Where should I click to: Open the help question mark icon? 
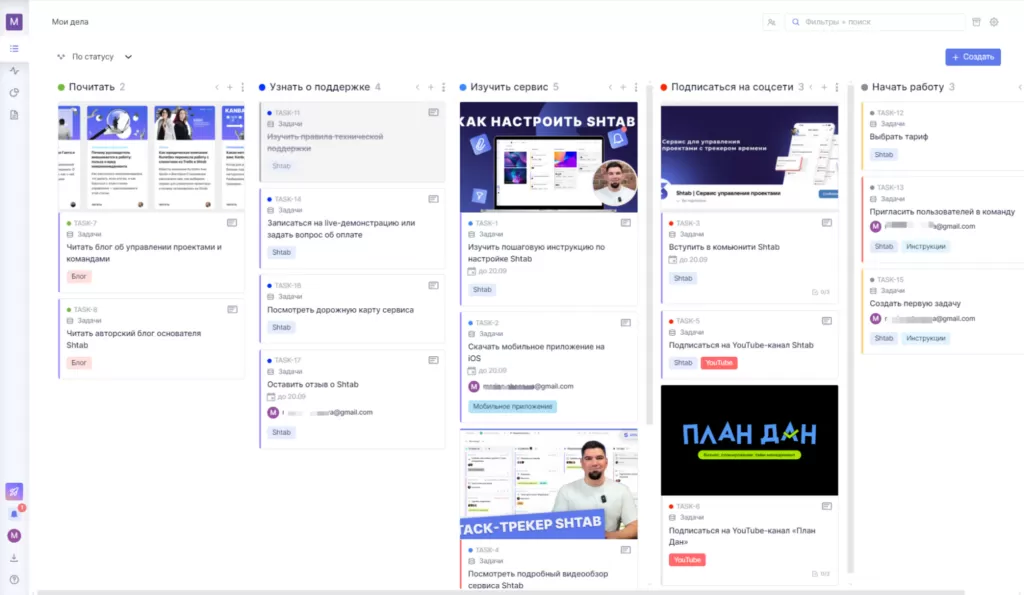pos(14,580)
